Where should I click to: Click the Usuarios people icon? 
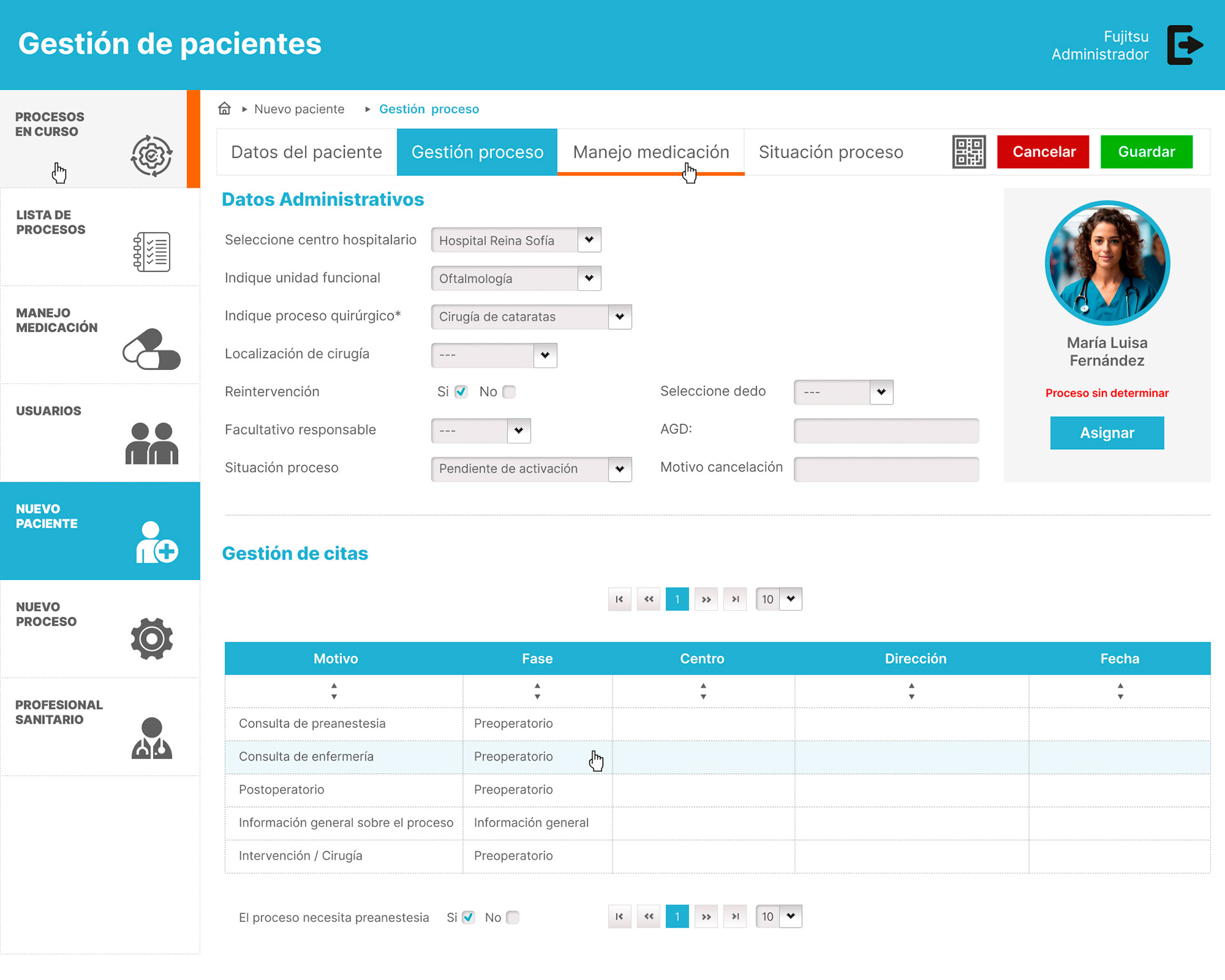click(151, 443)
